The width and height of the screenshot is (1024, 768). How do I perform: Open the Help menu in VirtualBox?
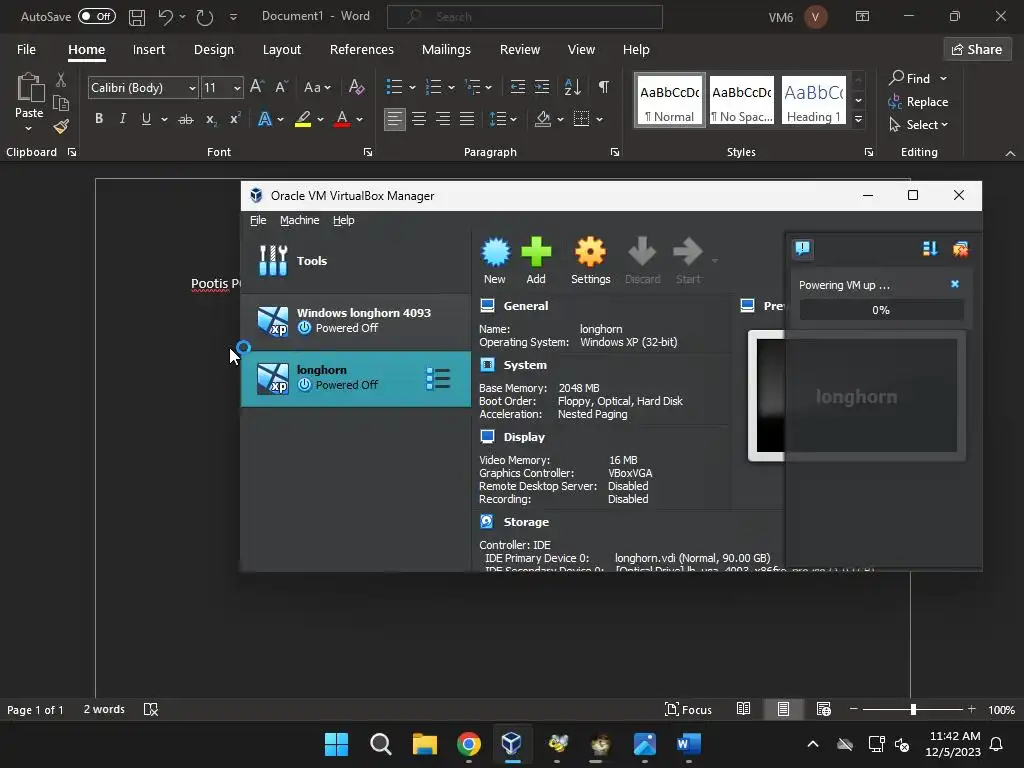coord(344,220)
